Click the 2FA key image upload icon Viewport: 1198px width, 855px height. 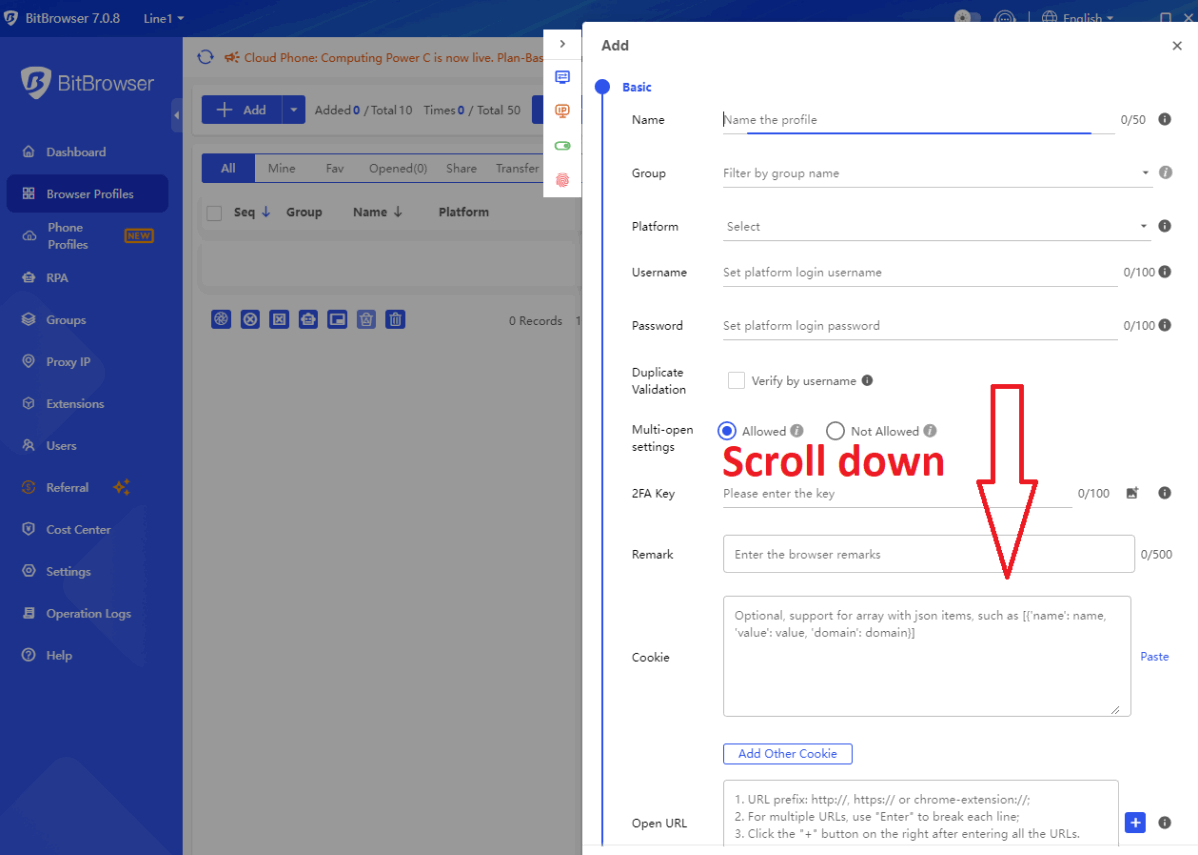point(1132,493)
